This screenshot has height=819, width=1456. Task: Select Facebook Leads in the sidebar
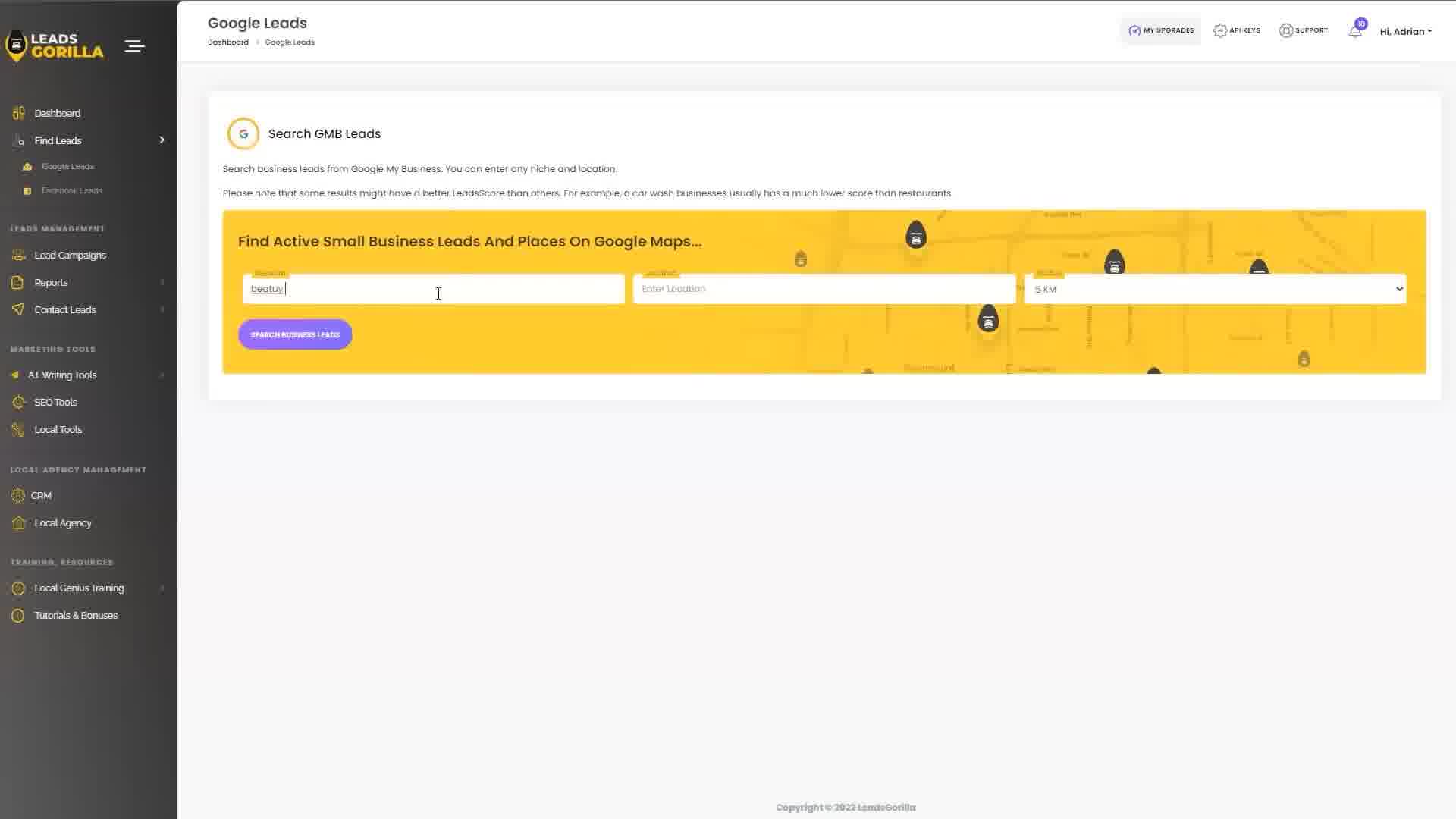[x=71, y=190]
